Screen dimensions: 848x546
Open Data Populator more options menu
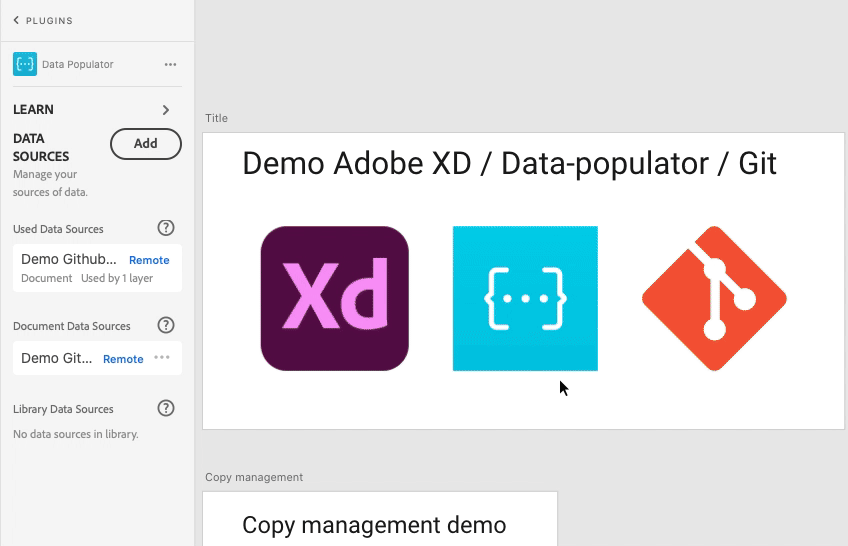170,64
